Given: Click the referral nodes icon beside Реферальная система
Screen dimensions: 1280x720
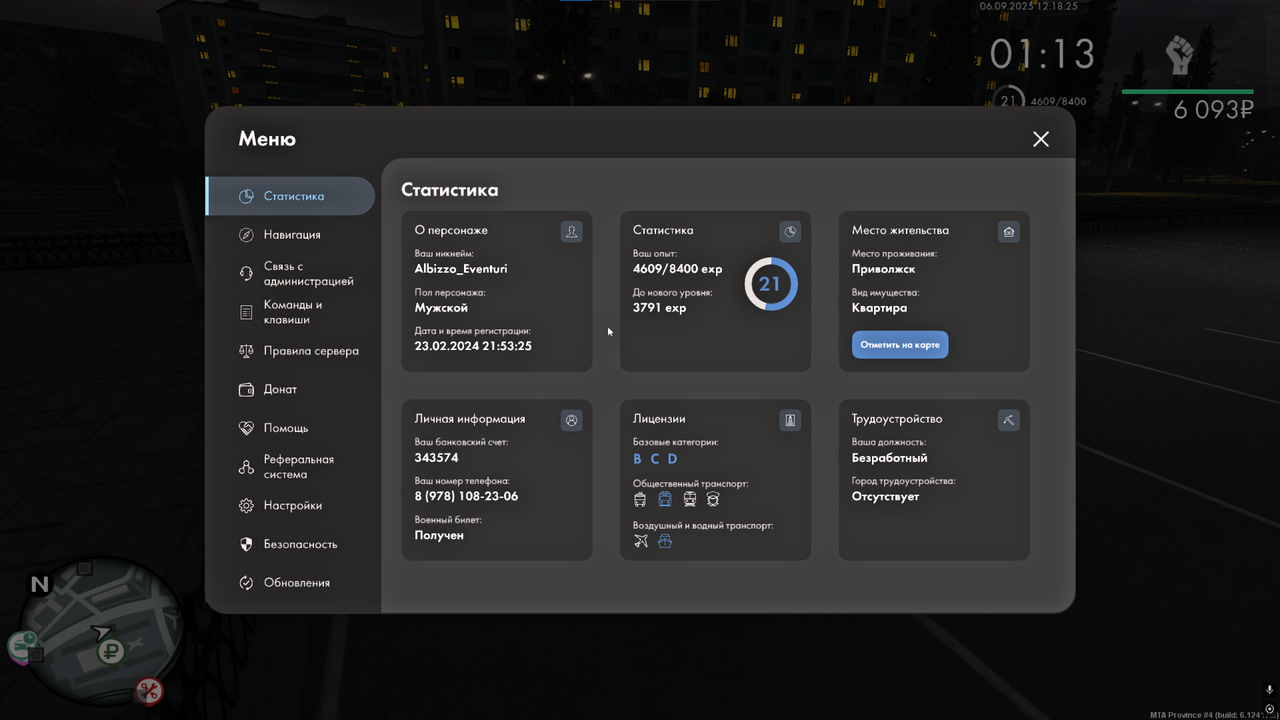Looking at the screenshot, I should click(x=246, y=467).
